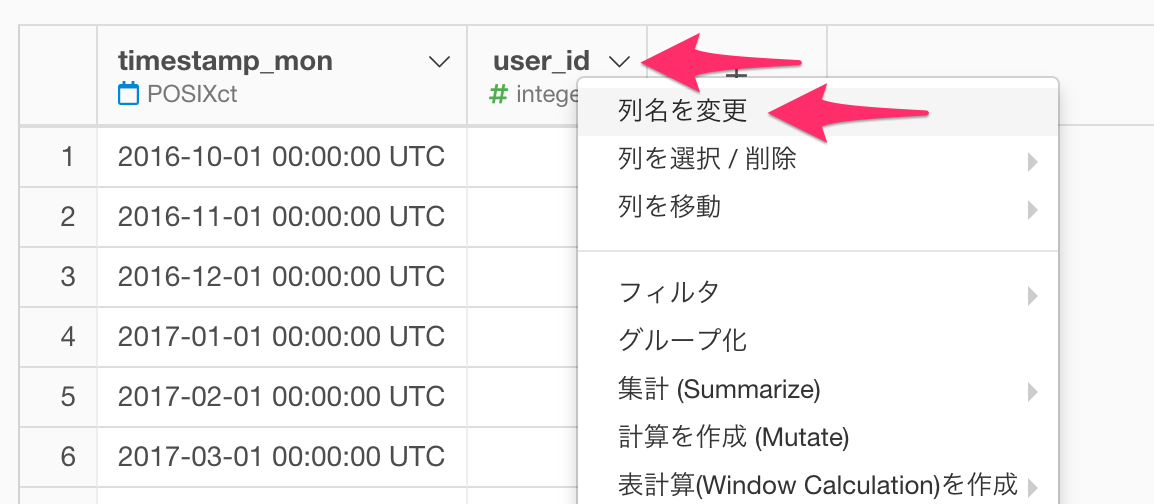Select 計算を作成 (Mutate) menu entry
1154x504 pixels.
(818, 438)
